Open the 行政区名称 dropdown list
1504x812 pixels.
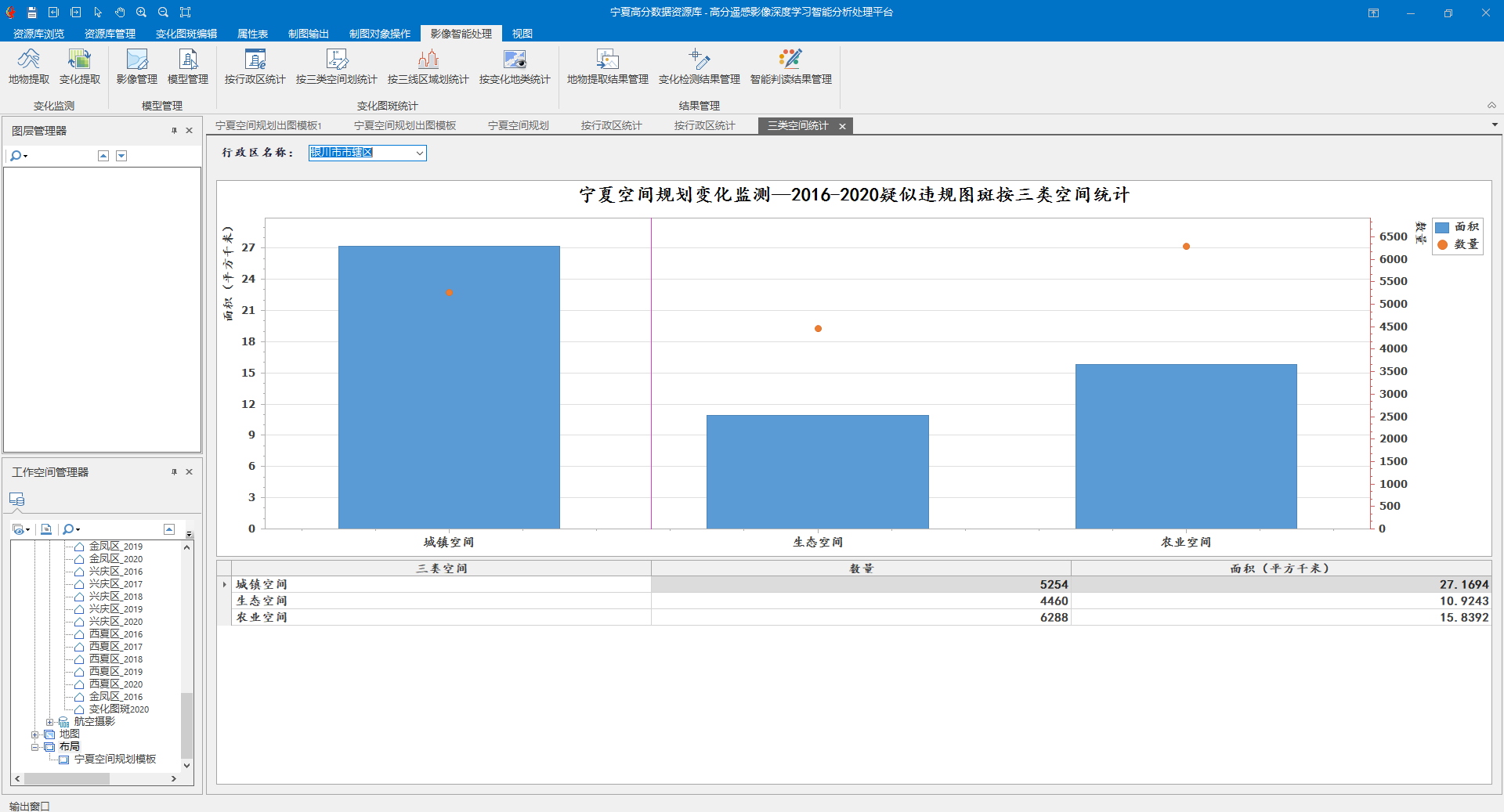pos(420,153)
